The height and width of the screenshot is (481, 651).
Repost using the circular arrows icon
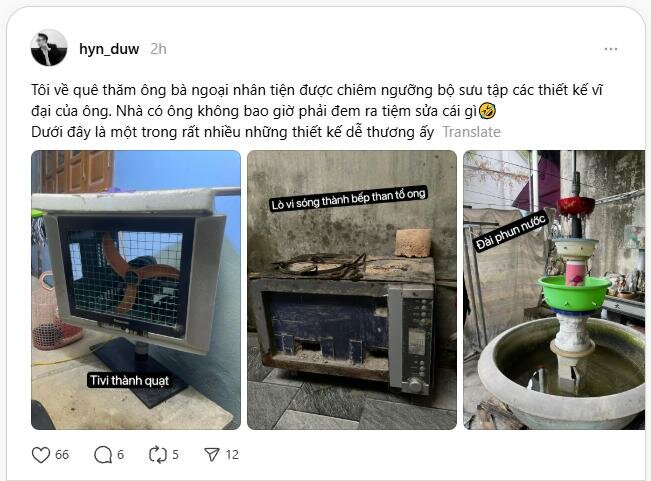[158, 454]
